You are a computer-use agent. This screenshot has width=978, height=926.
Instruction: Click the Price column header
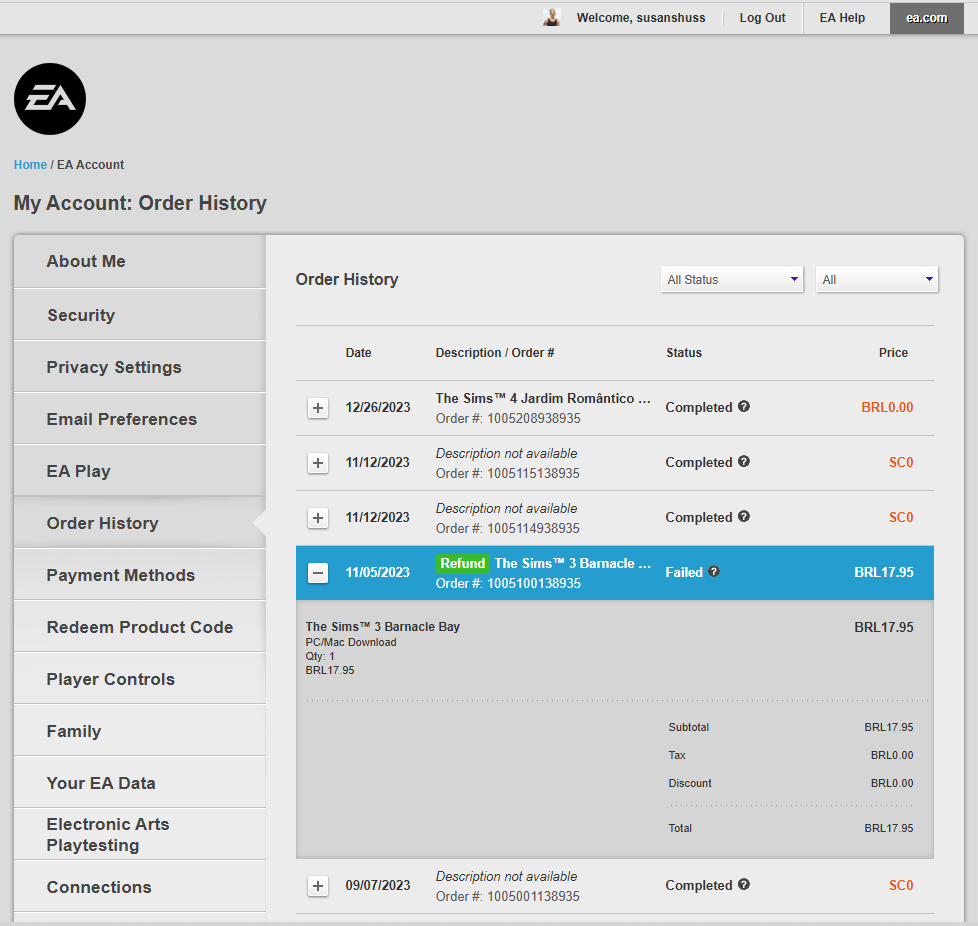[x=893, y=353]
